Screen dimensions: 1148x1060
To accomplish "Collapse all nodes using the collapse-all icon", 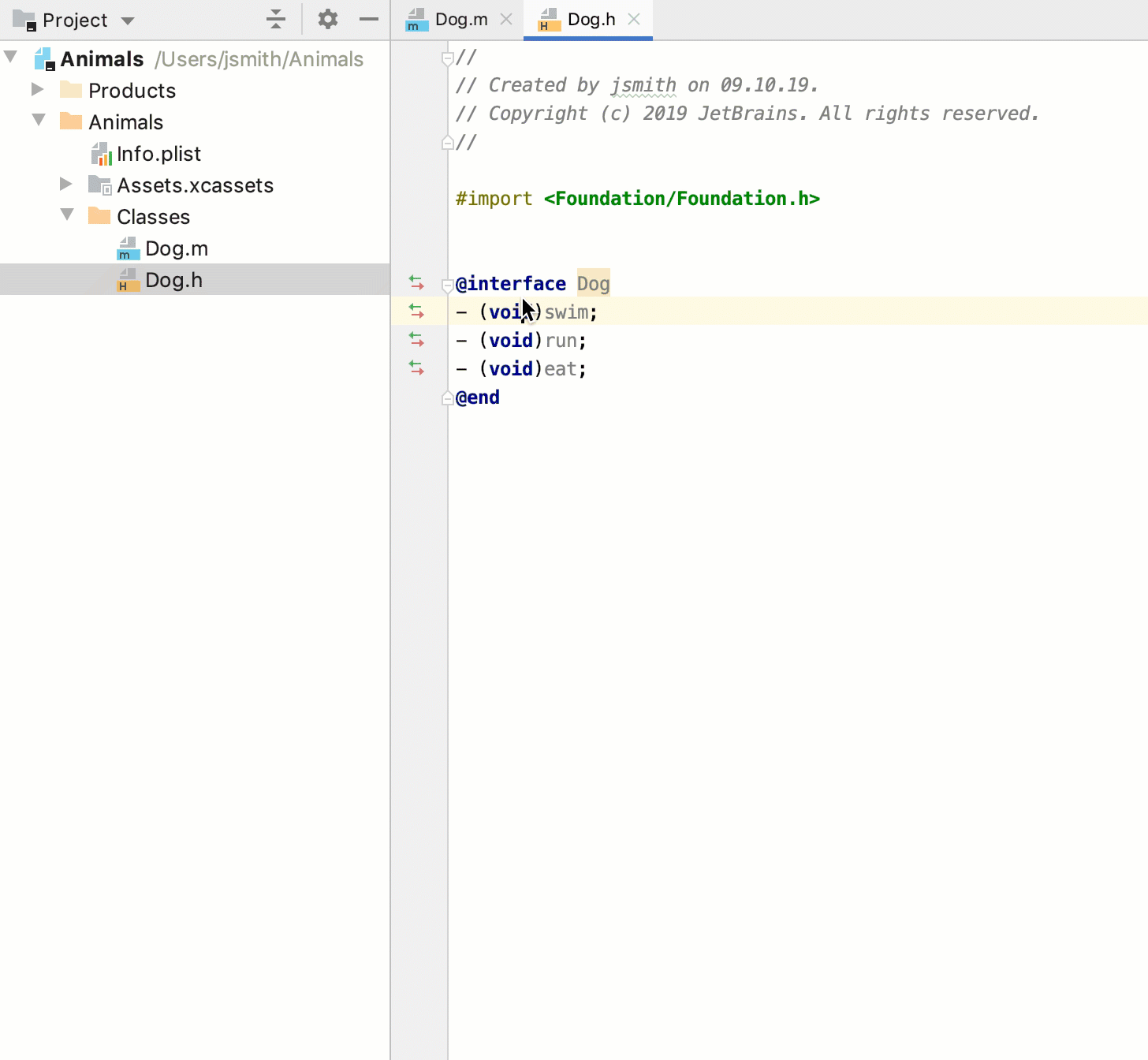I will click(275, 19).
